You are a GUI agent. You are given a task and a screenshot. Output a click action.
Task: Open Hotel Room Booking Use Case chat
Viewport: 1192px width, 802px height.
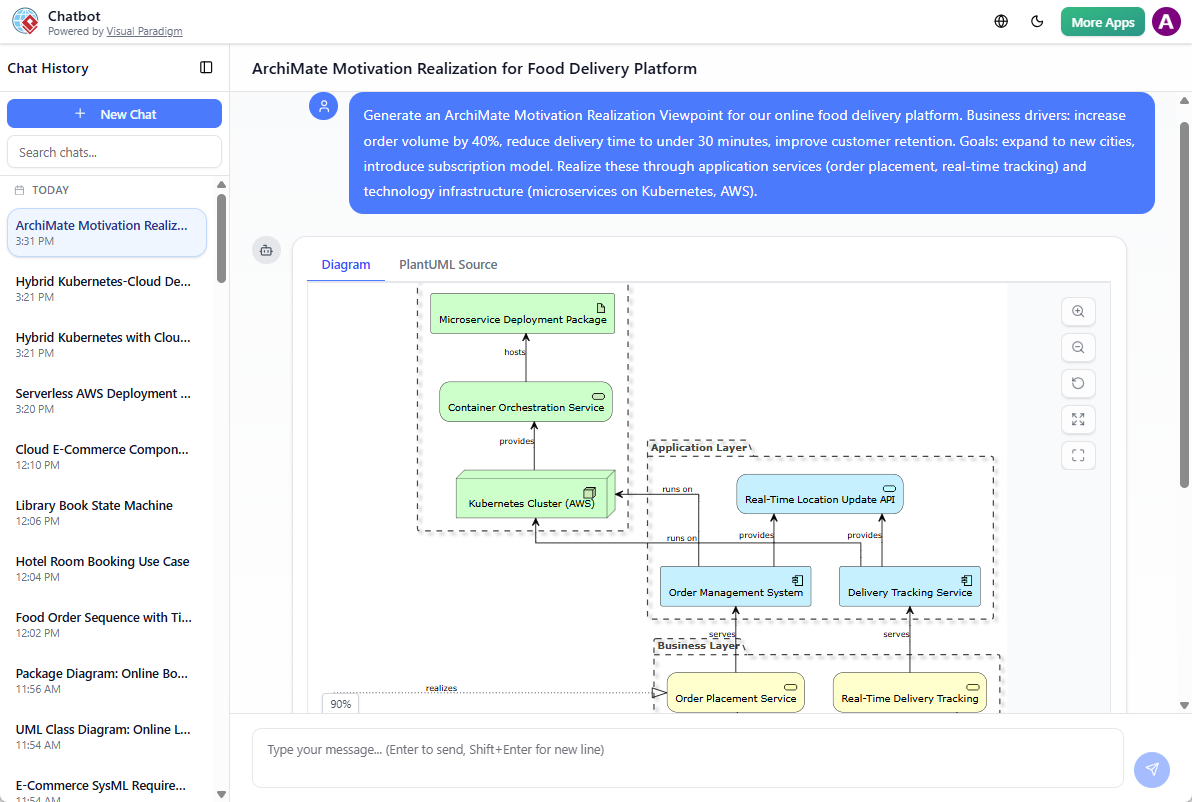(103, 568)
